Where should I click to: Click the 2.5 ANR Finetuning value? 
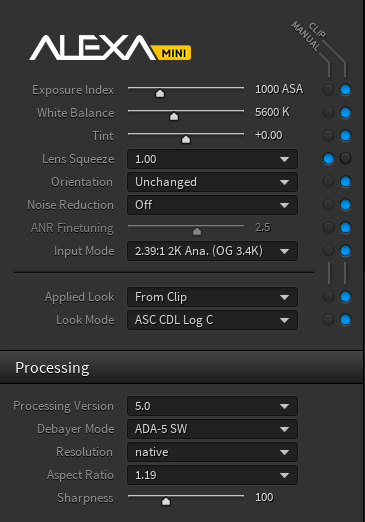coord(263,227)
